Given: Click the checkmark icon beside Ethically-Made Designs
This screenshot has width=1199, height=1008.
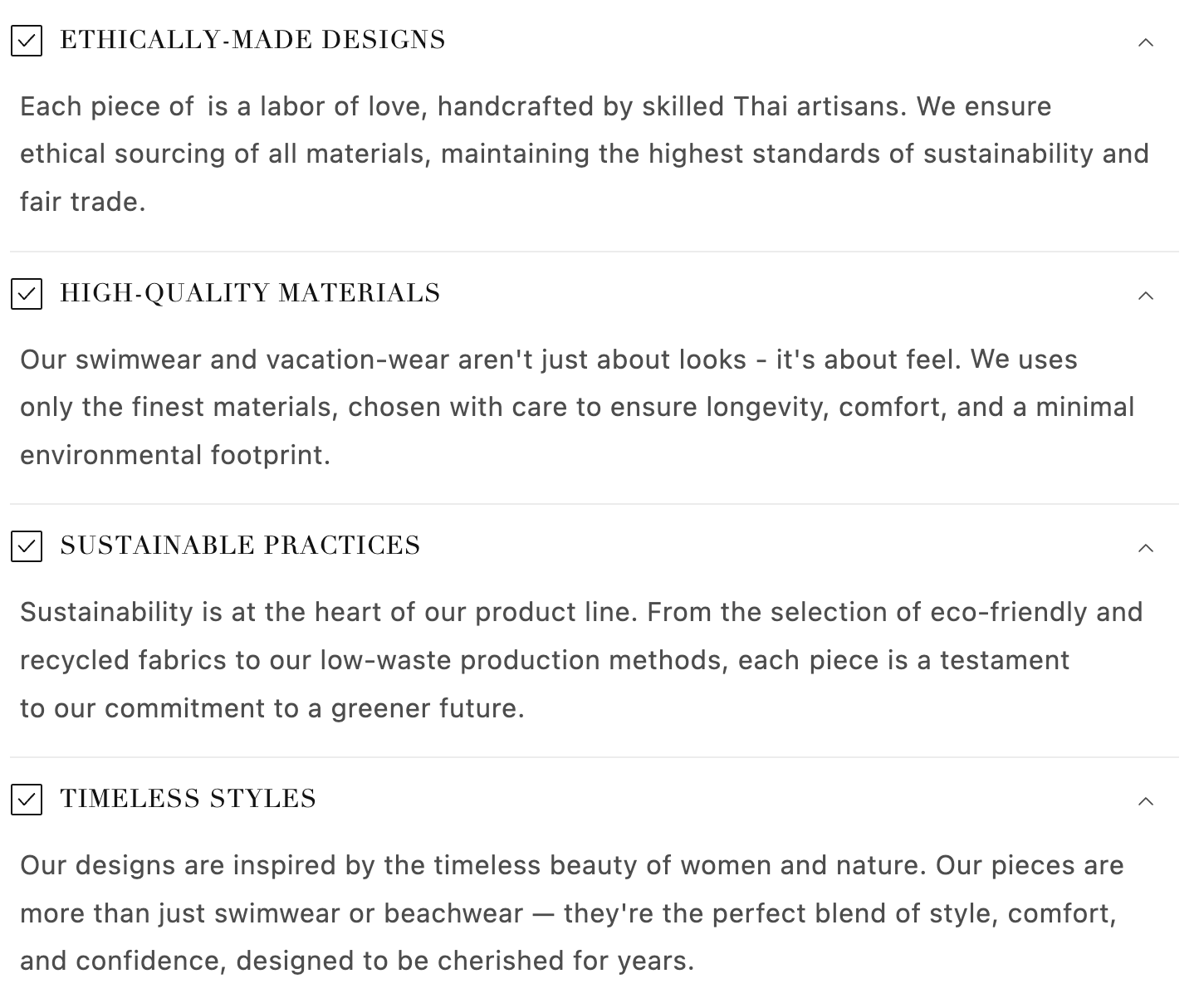Looking at the screenshot, I should (x=27, y=41).
